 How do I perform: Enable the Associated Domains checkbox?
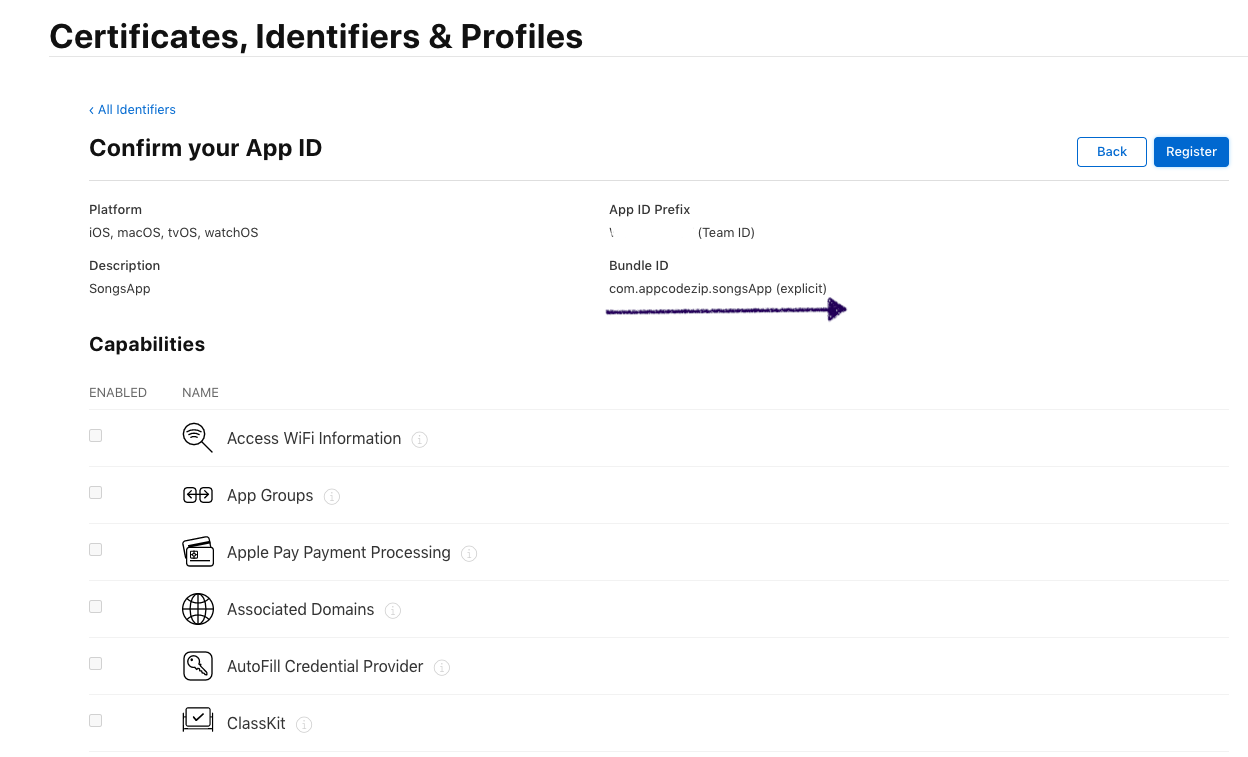(x=95, y=605)
